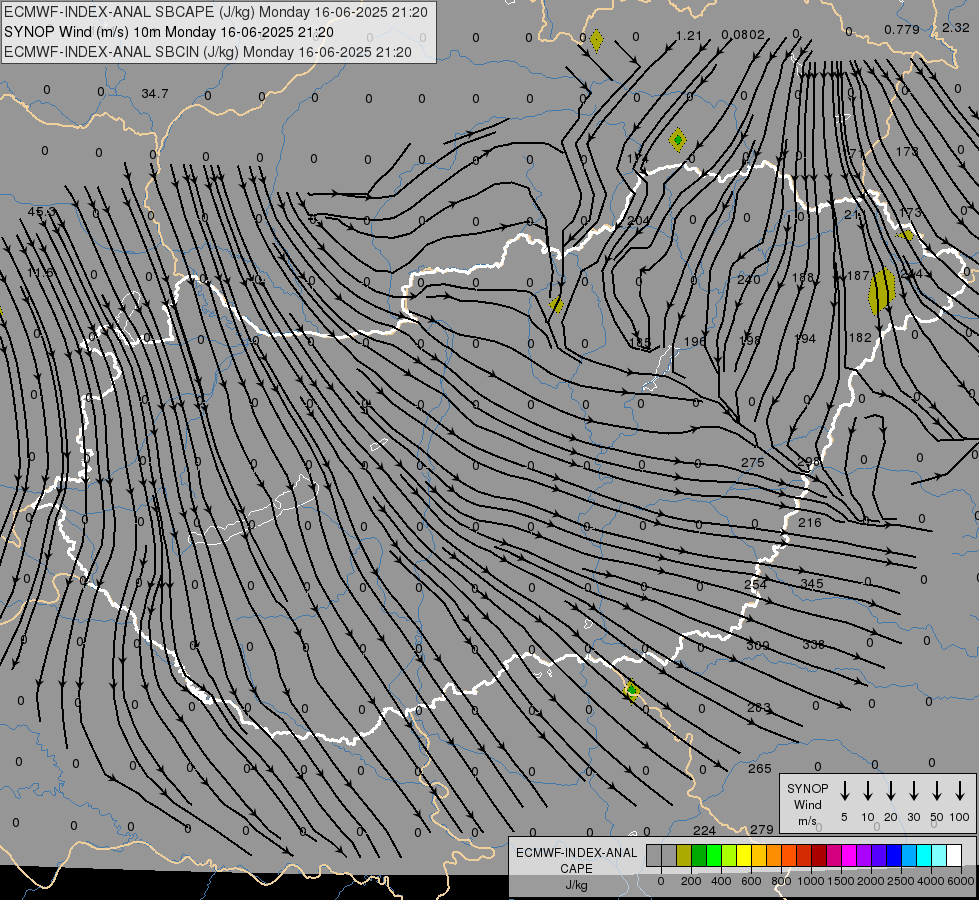
Task: Click the 0.779 value on the map
Action: (x=902, y=29)
